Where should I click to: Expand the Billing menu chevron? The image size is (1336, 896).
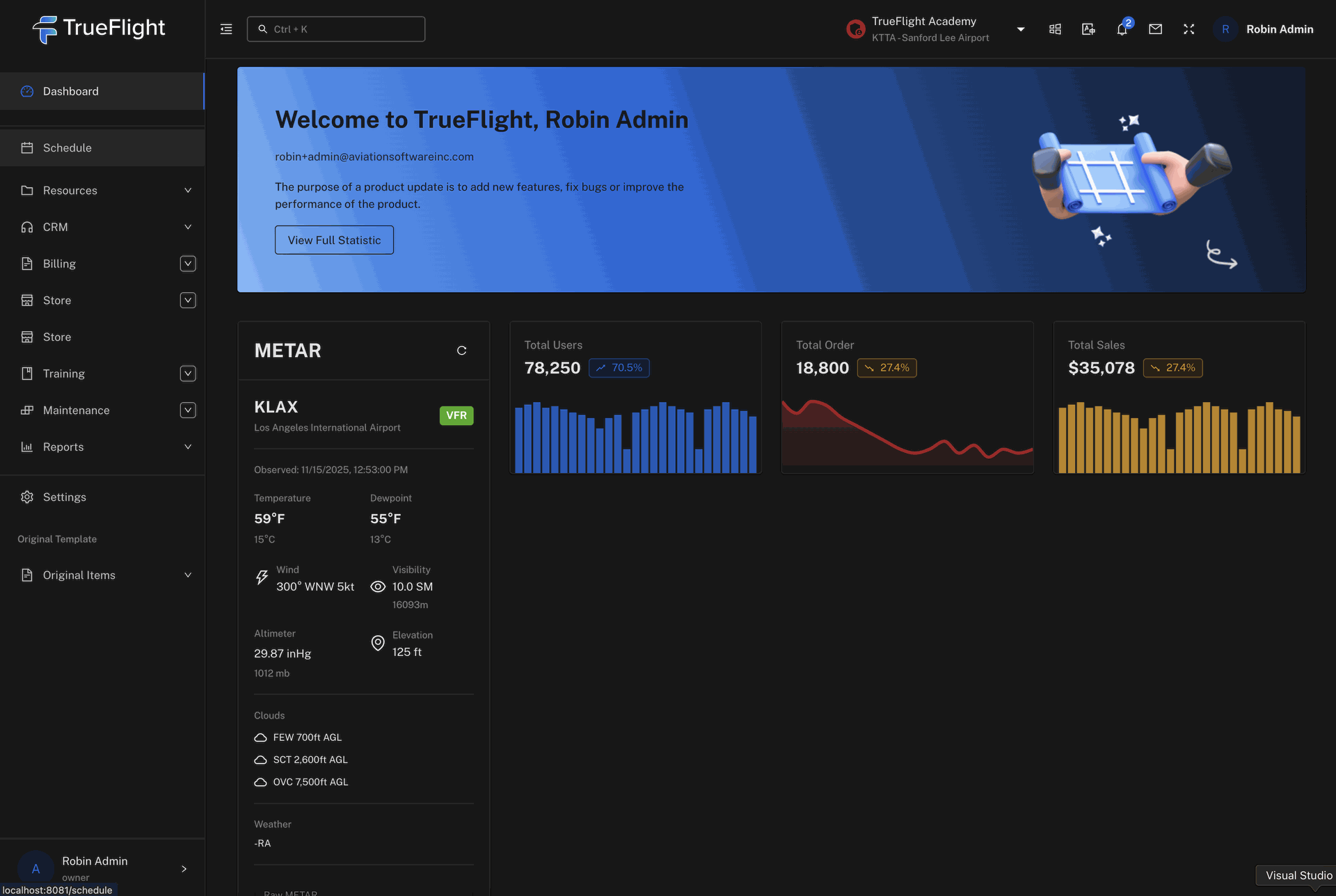point(188,264)
